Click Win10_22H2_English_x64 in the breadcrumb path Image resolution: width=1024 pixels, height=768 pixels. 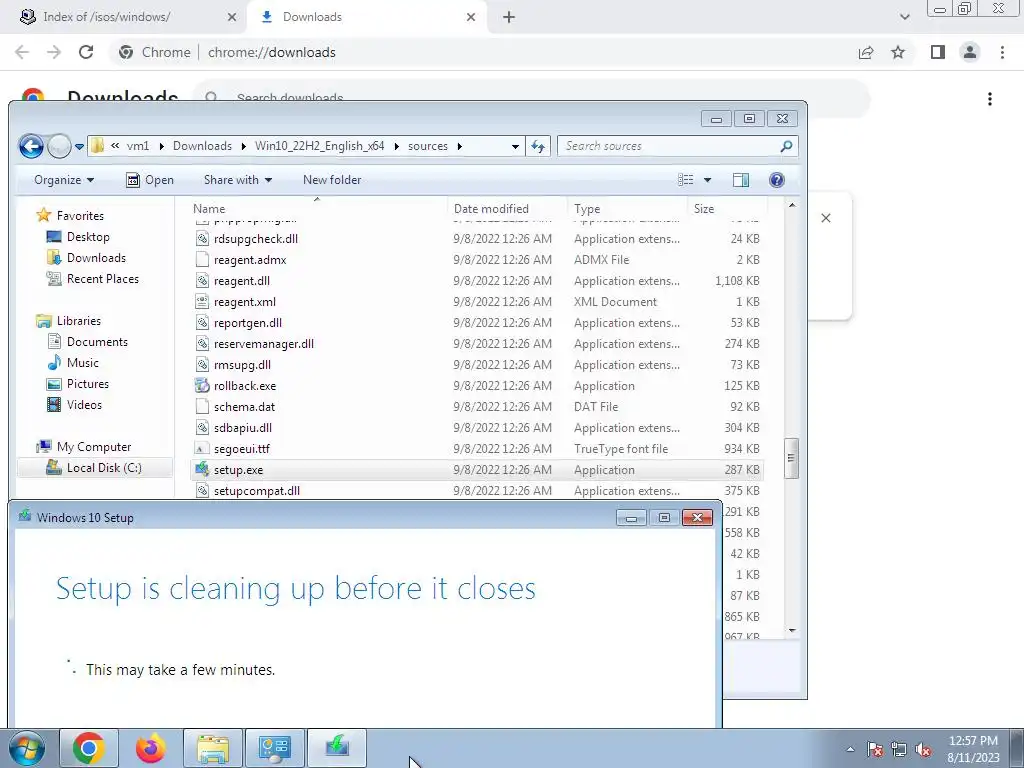tap(319, 146)
